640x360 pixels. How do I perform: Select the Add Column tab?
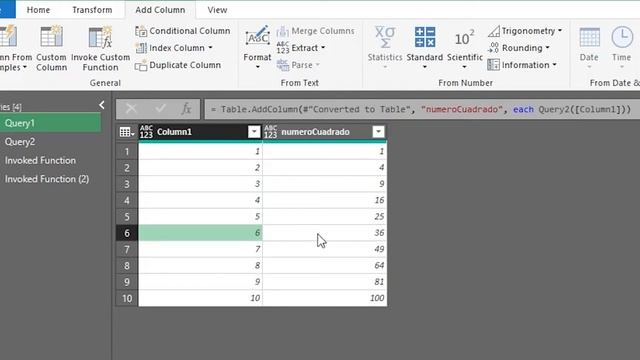tap(160, 10)
